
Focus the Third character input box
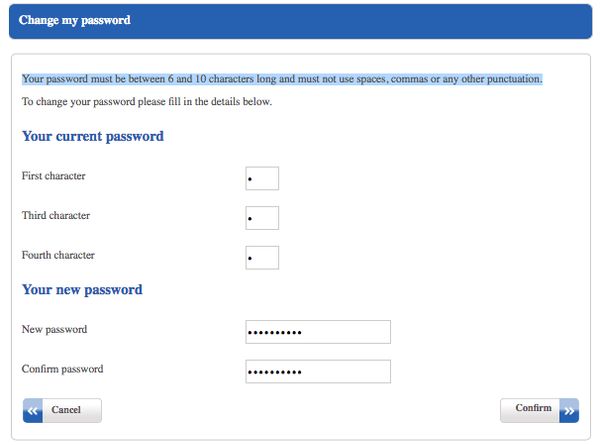point(262,218)
